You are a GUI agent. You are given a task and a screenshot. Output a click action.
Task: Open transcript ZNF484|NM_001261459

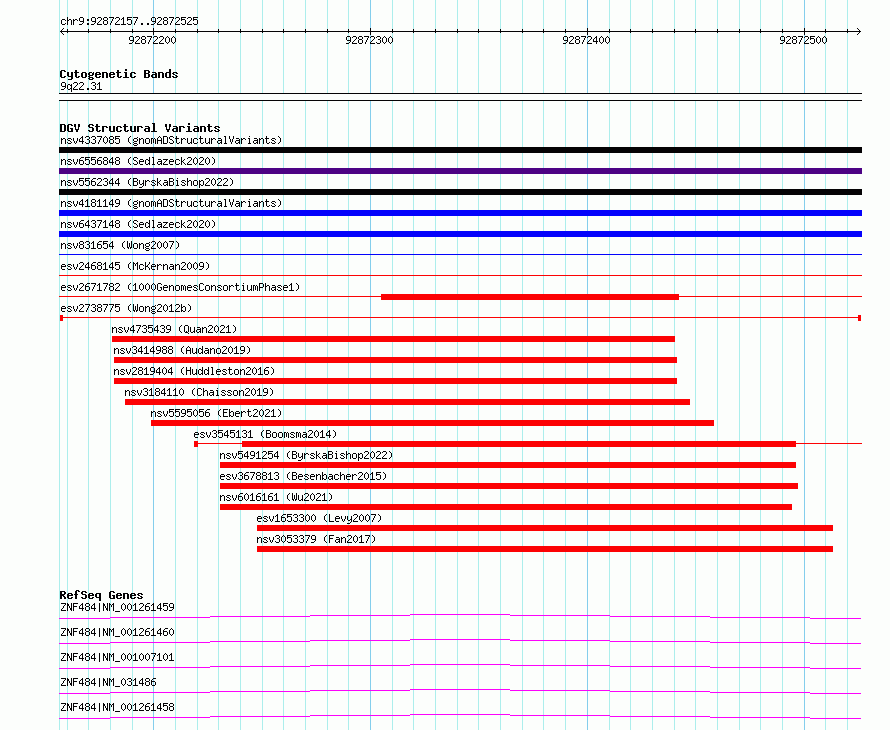117,607
